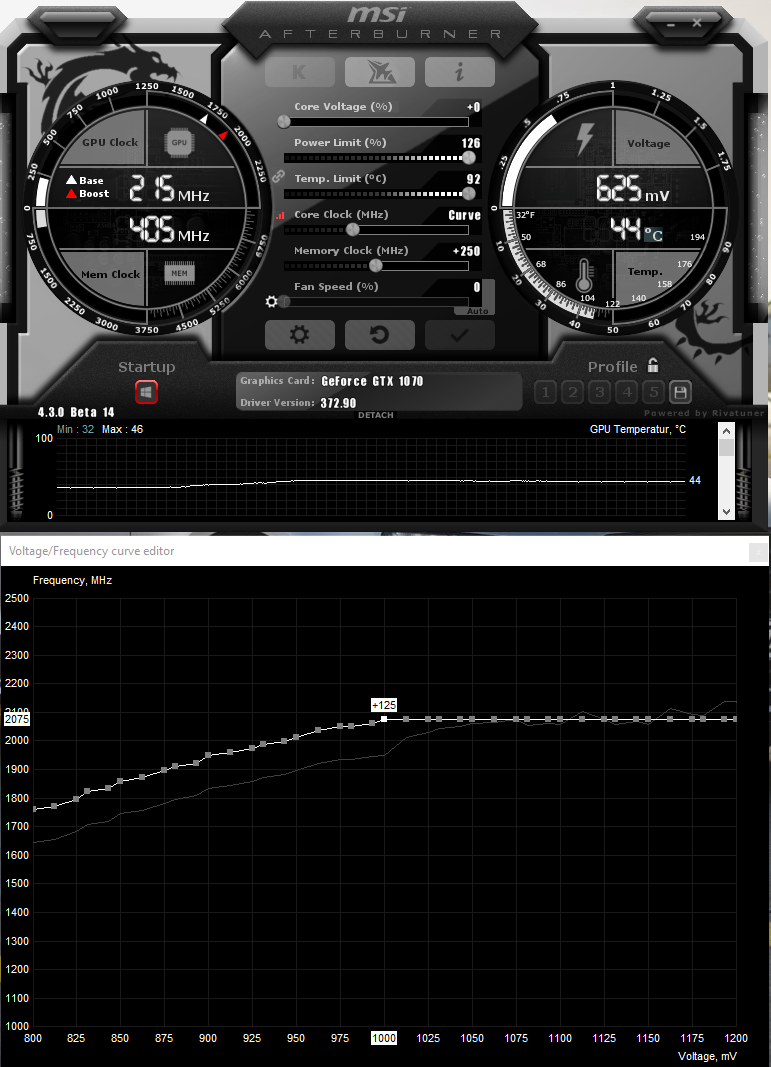Click the Core Clock slider handle
The image size is (771, 1067).
click(352, 230)
